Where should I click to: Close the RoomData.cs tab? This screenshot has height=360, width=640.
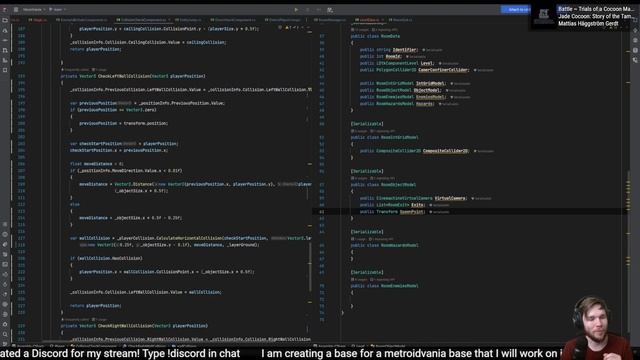(382, 20)
